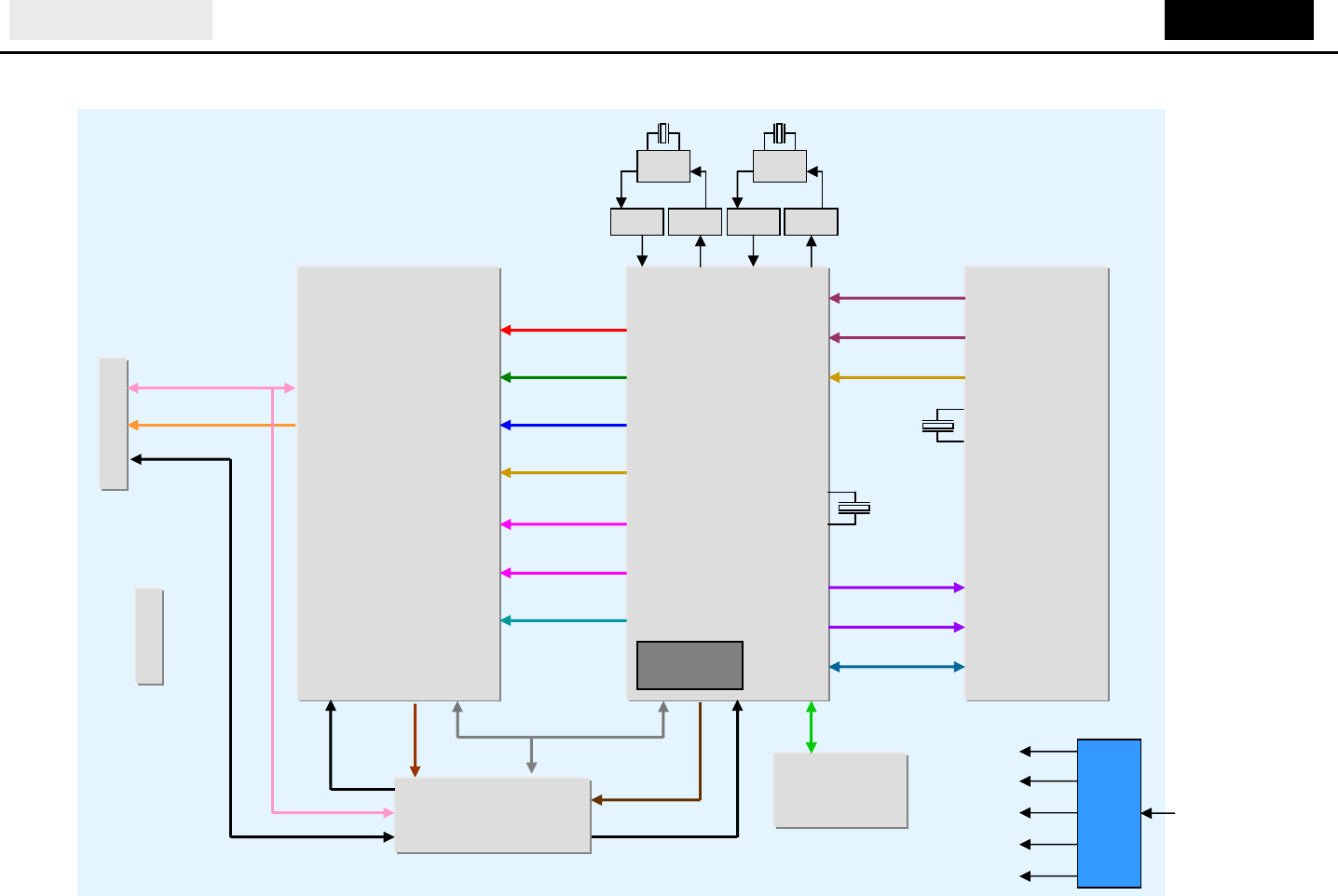Click the small gray block with pink and orange arrows
This screenshot has height=896, width=1338.
[x=114, y=423]
